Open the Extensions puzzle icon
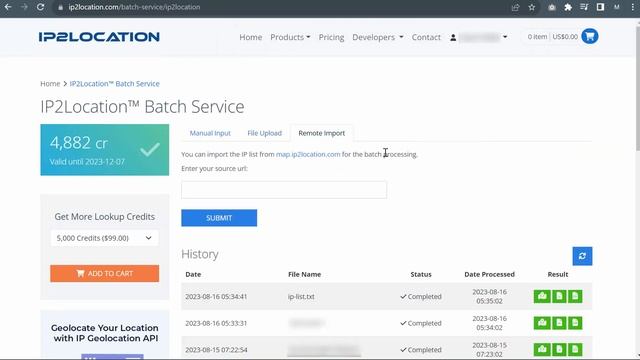The height and width of the screenshot is (360, 640). [x=568, y=7]
